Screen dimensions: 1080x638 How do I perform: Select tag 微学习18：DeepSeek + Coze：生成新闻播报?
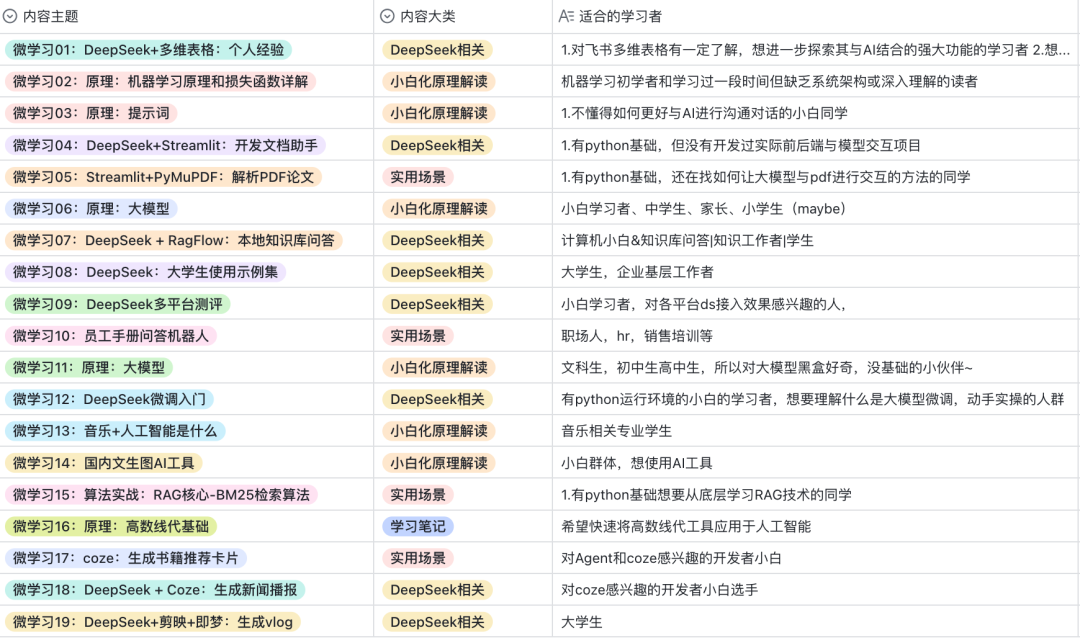coord(155,590)
